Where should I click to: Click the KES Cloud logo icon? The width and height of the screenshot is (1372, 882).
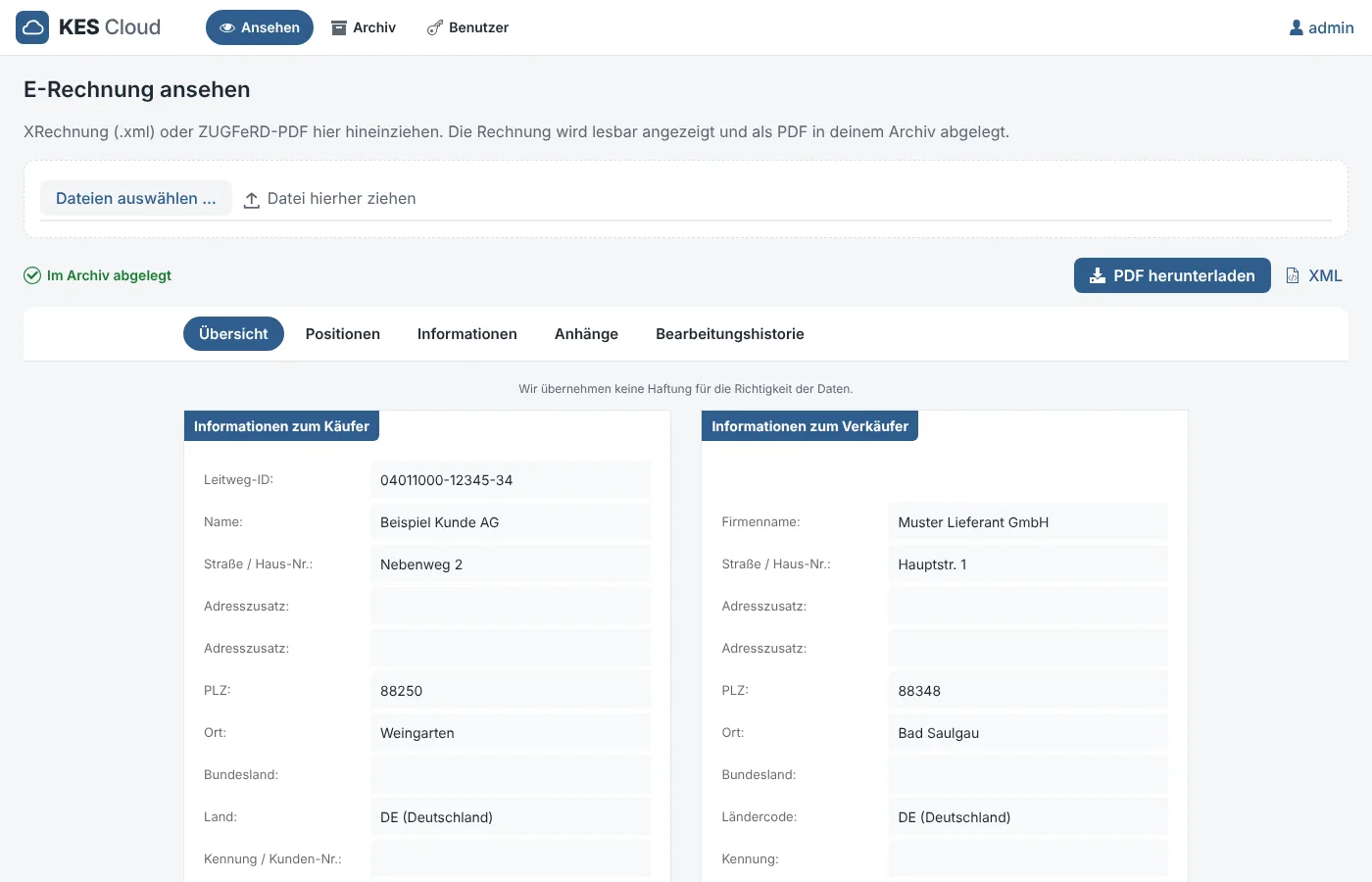pos(32,27)
